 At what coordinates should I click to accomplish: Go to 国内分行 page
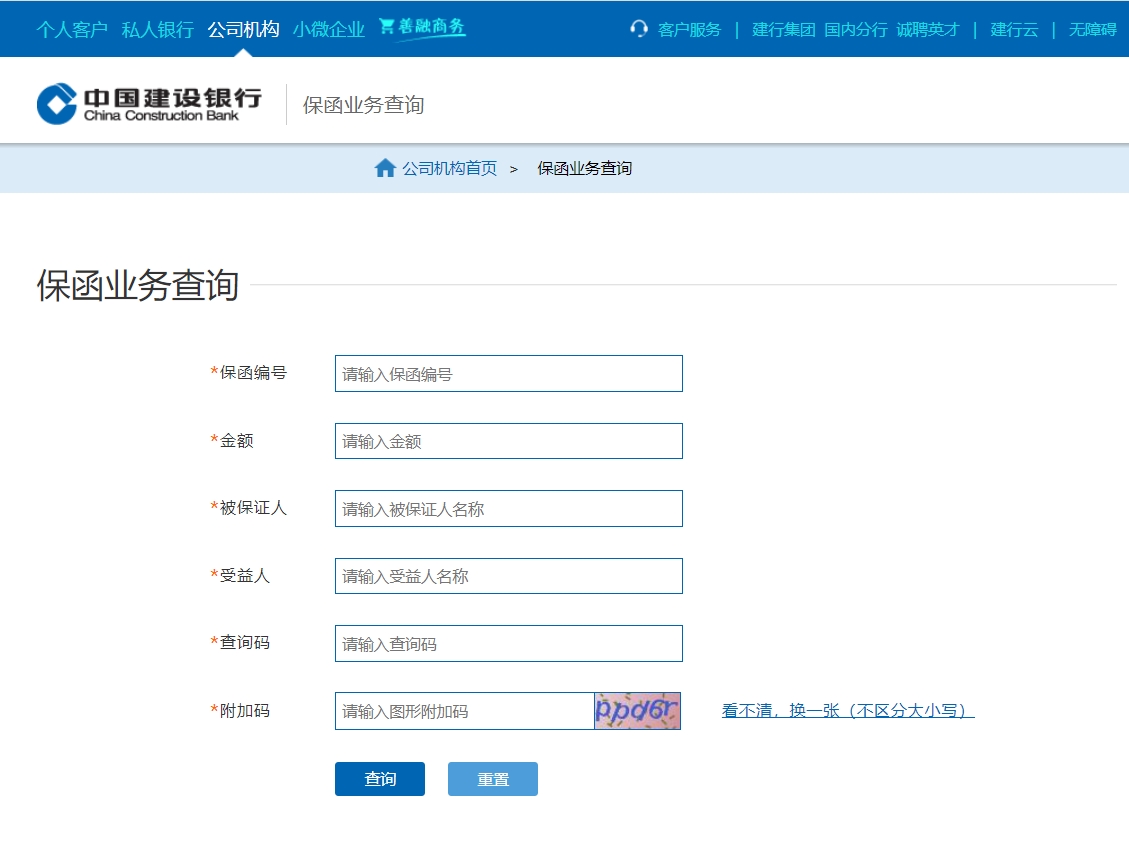click(x=855, y=29)
